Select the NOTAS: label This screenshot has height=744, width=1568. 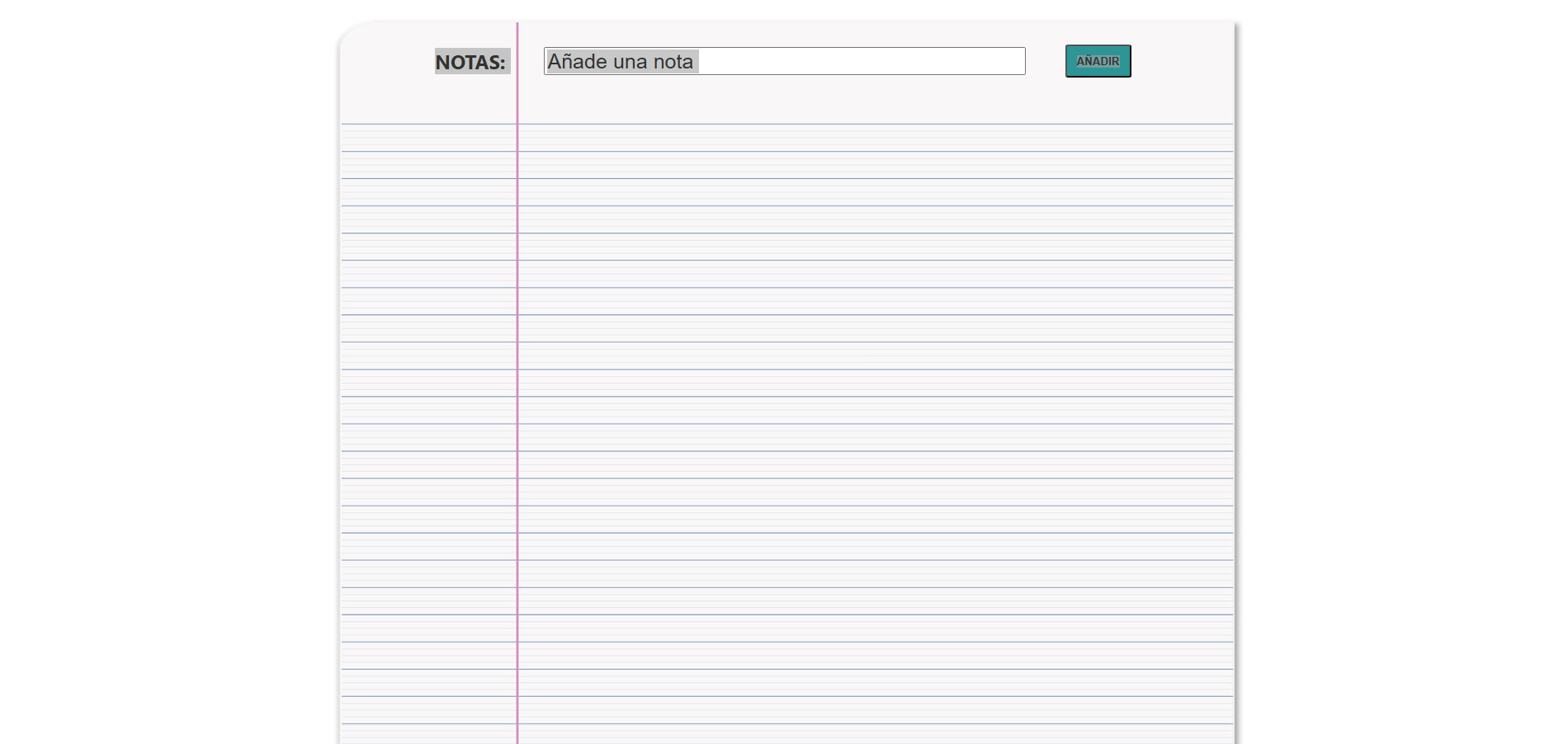(470, 62)
